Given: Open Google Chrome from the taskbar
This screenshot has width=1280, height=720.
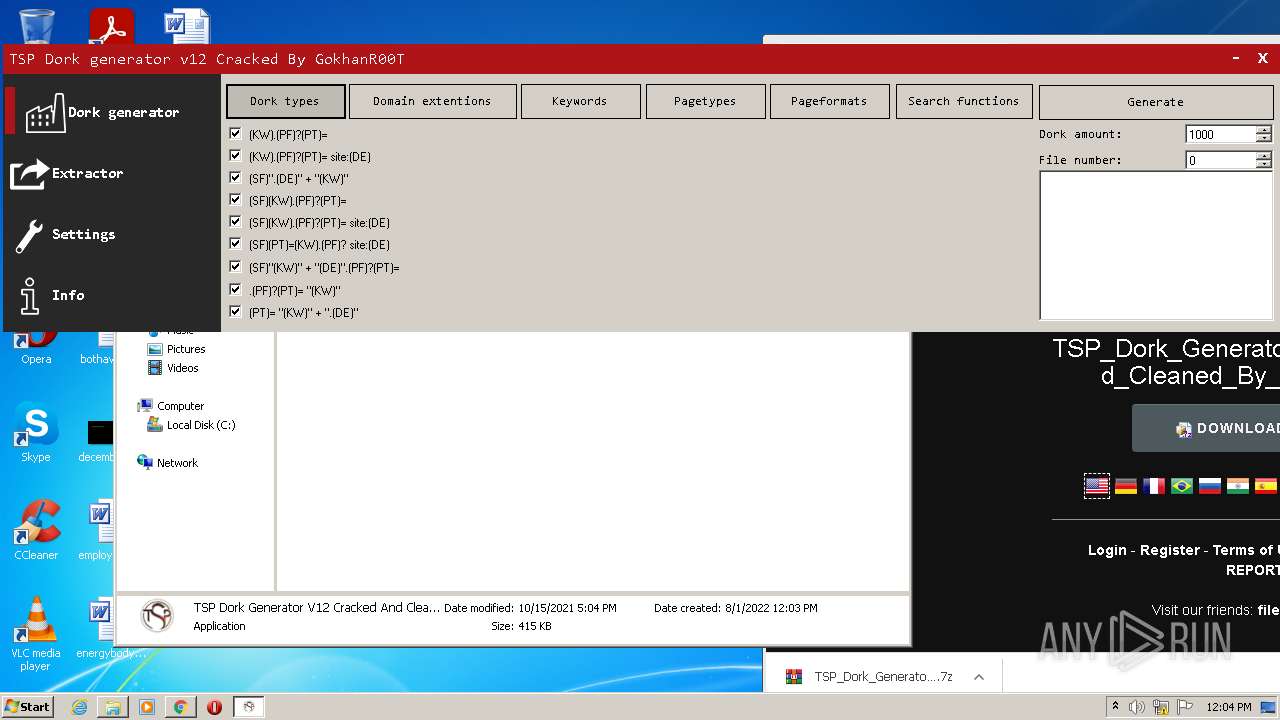Looking at the screenshot, I should [181, 707].
